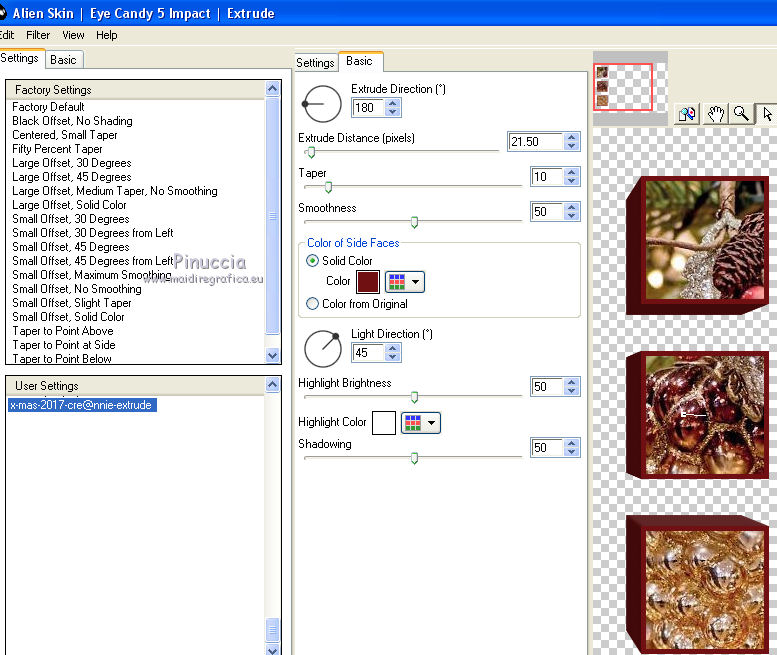The image size is (777, 655).
Task: Open the Highlight Color palette dropdown
Action: tap(421, 423)
